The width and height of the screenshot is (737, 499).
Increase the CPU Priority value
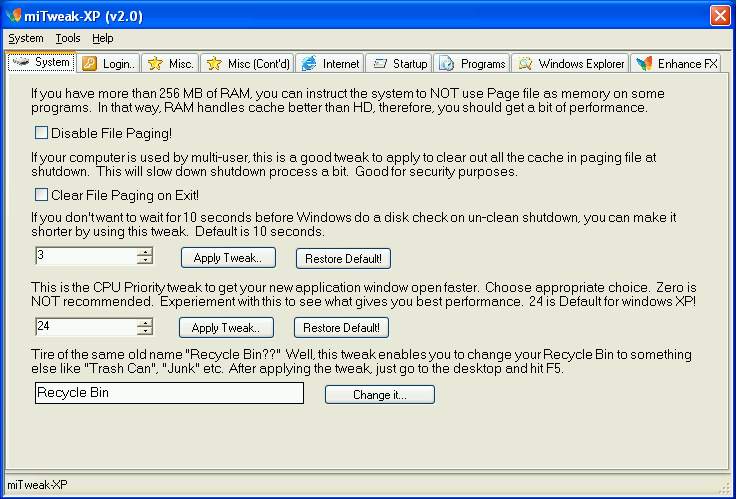[x=145, y=323]
